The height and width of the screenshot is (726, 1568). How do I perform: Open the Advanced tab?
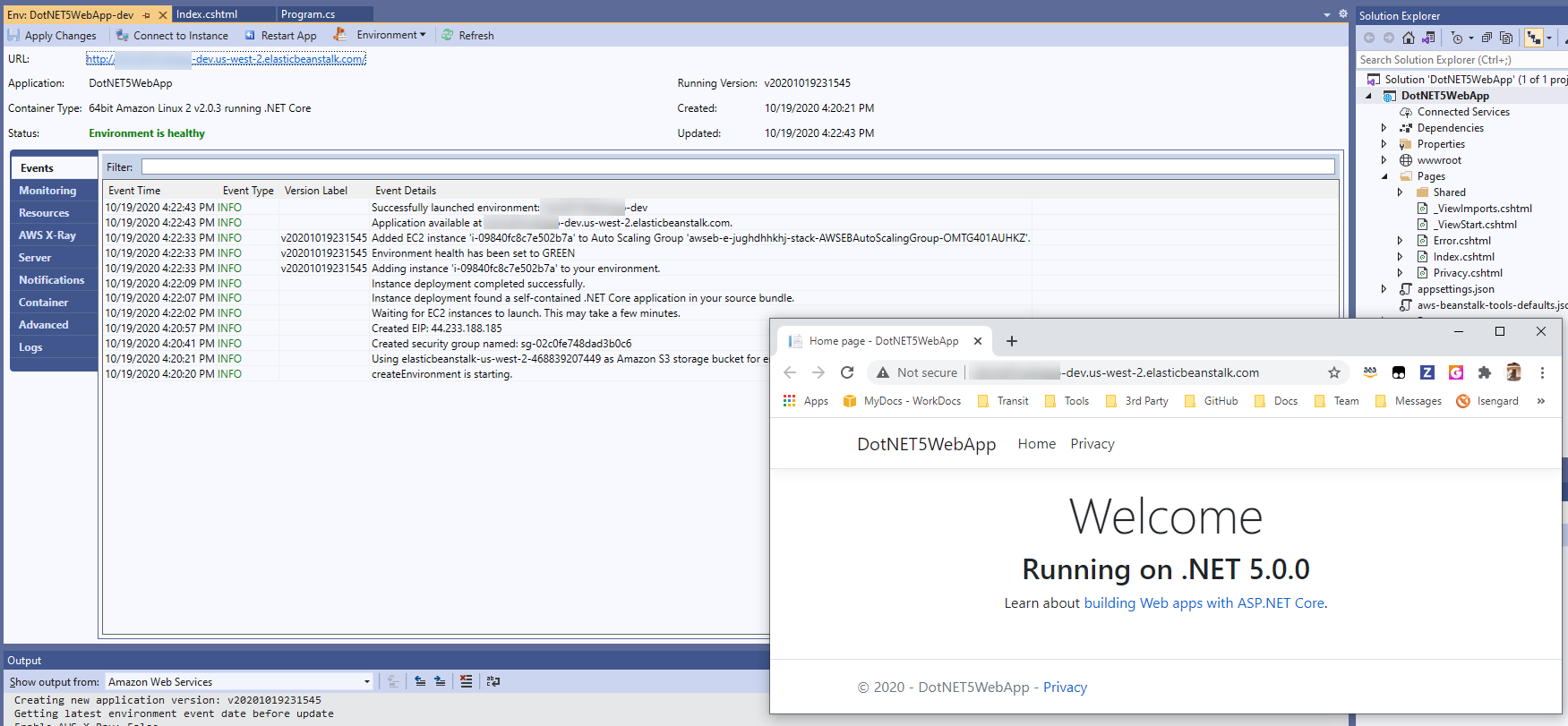54,325
